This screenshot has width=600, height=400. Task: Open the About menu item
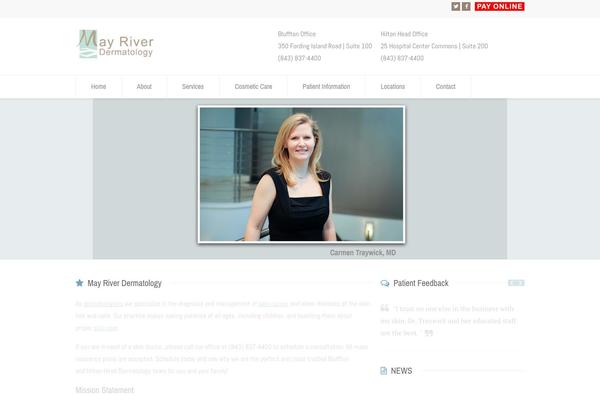pyautogui.click(x=144, y=87)
